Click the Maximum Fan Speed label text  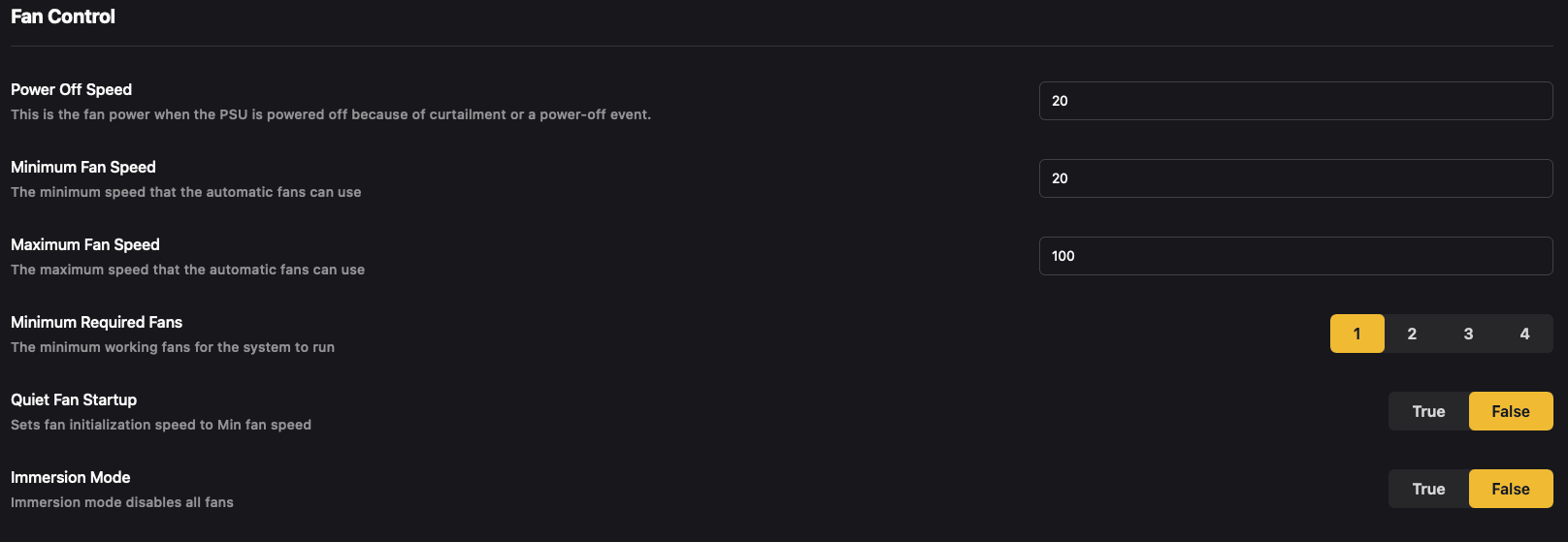click(x=84, y=244)
